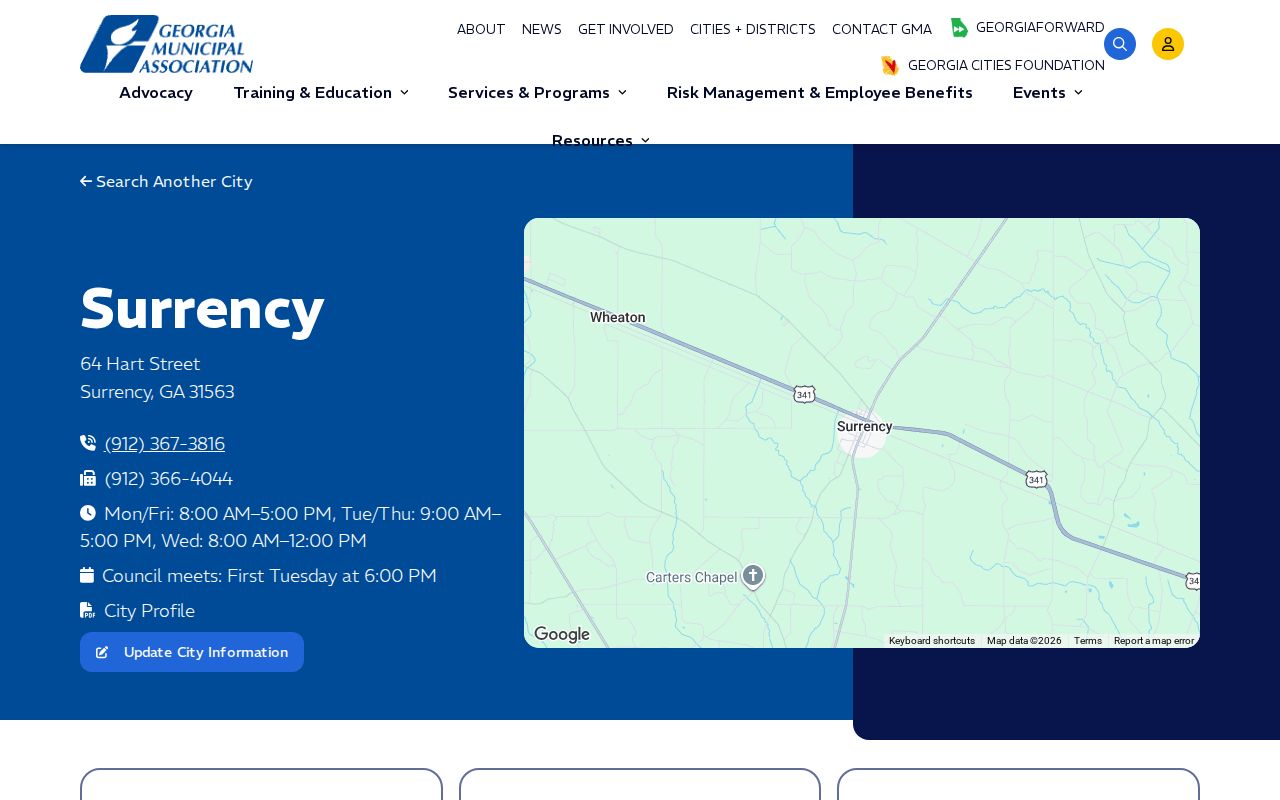Open the map Terms link
The height and width of the screenshot is (800, 1280).
click(1088, 641)
